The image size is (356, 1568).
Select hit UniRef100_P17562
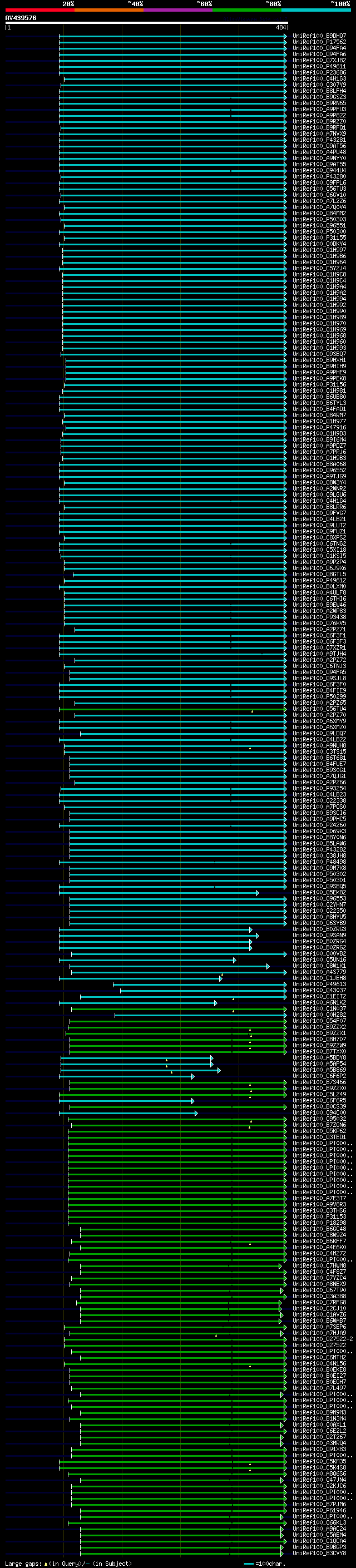pos(319,42)
